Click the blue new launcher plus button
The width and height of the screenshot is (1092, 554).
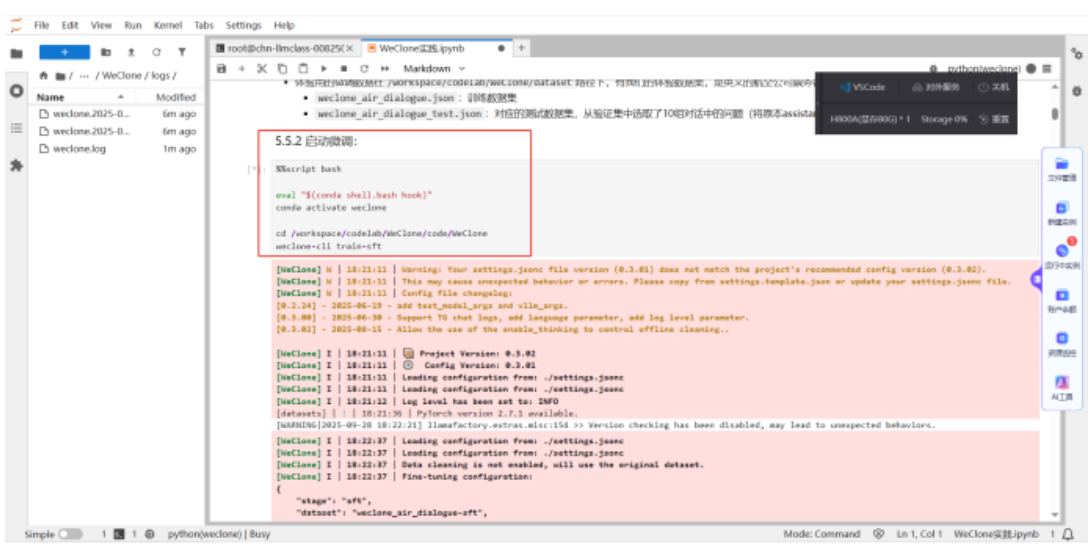click(64, 52)
